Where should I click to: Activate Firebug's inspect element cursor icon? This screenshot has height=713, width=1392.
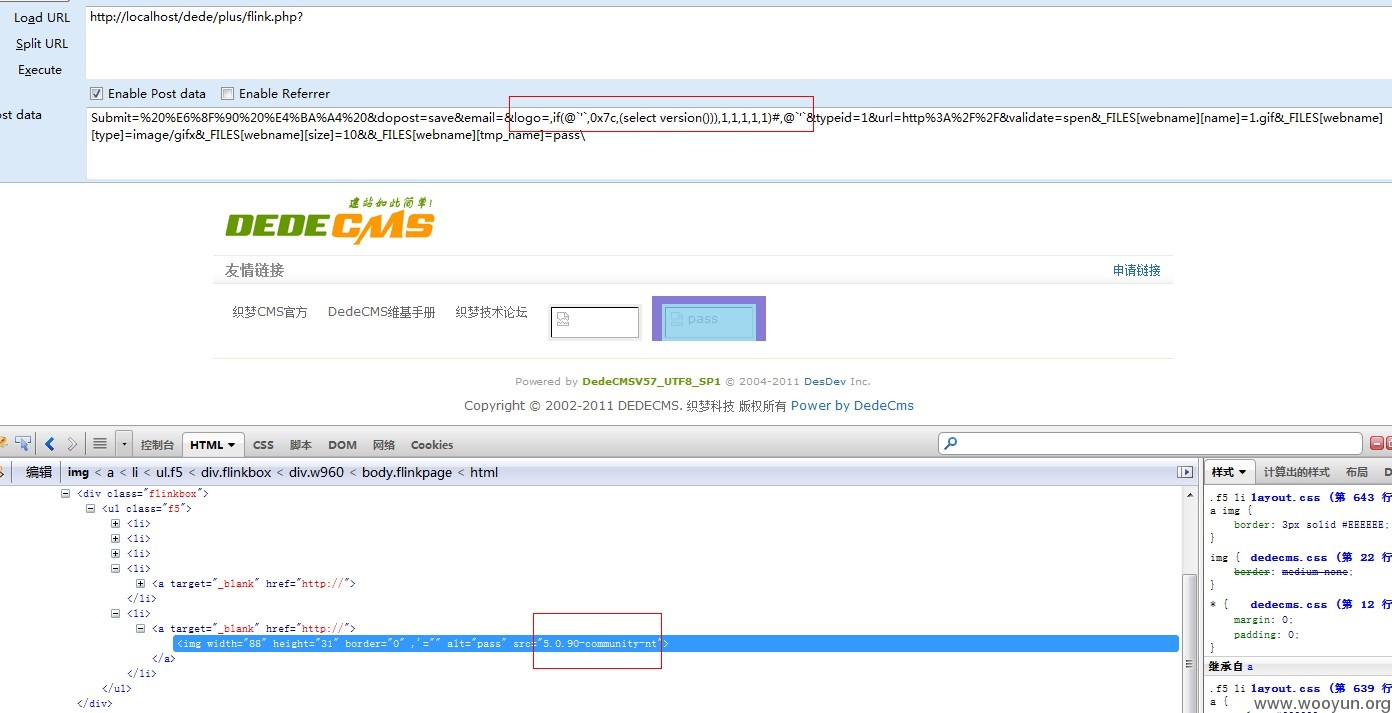pyautogui.click(x=22, y=443)
